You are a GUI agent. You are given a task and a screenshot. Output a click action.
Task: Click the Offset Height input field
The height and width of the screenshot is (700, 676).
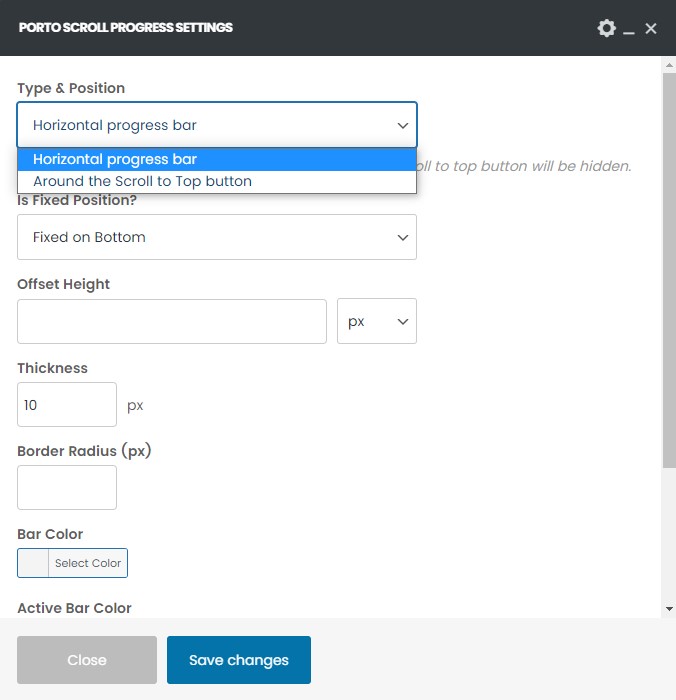(172, 321)
